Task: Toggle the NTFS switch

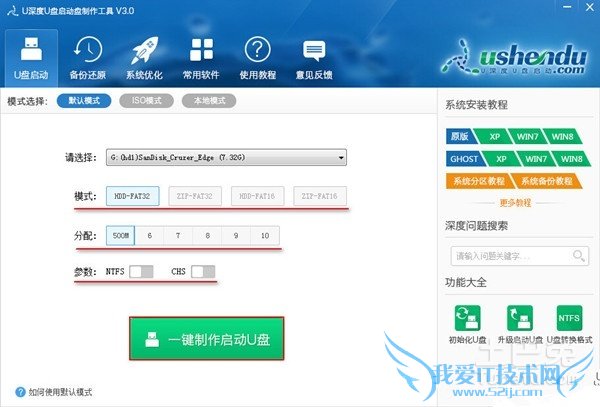Action: (141, 272)
